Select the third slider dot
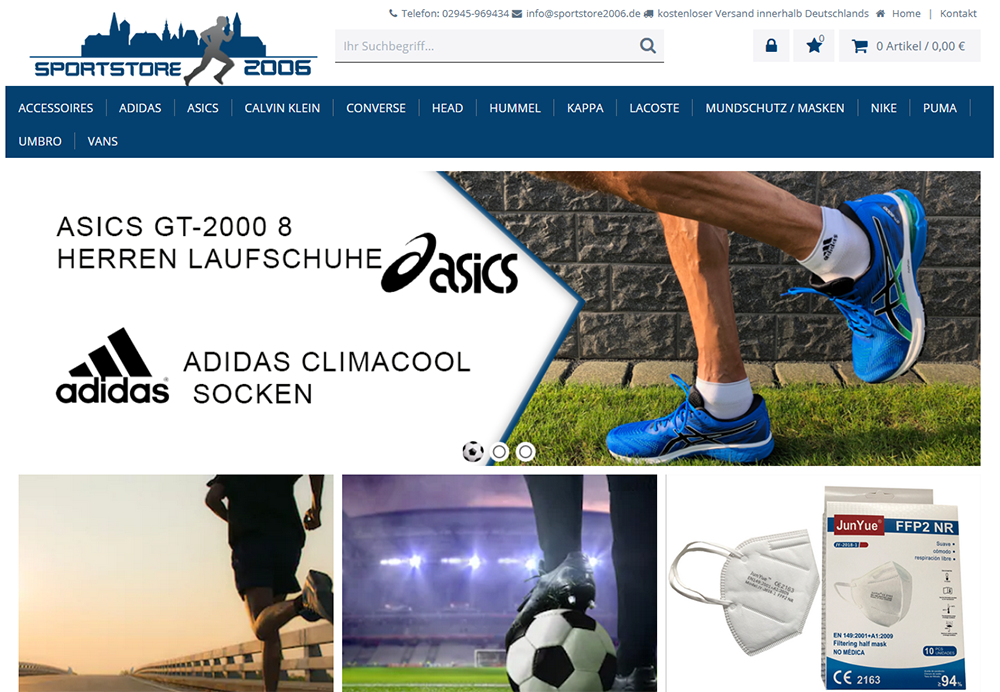The image size is (1000, 692). 526,452
